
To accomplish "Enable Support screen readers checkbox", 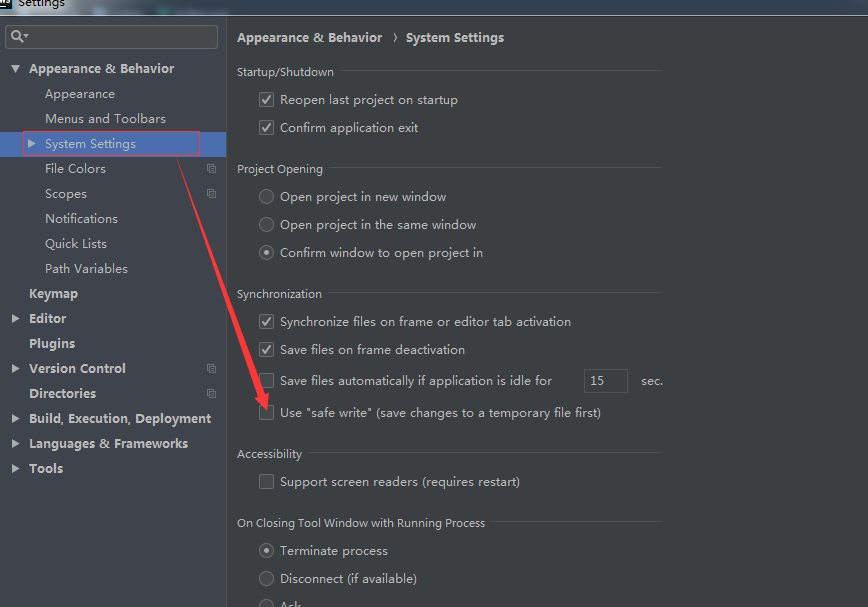I will 266,481.
